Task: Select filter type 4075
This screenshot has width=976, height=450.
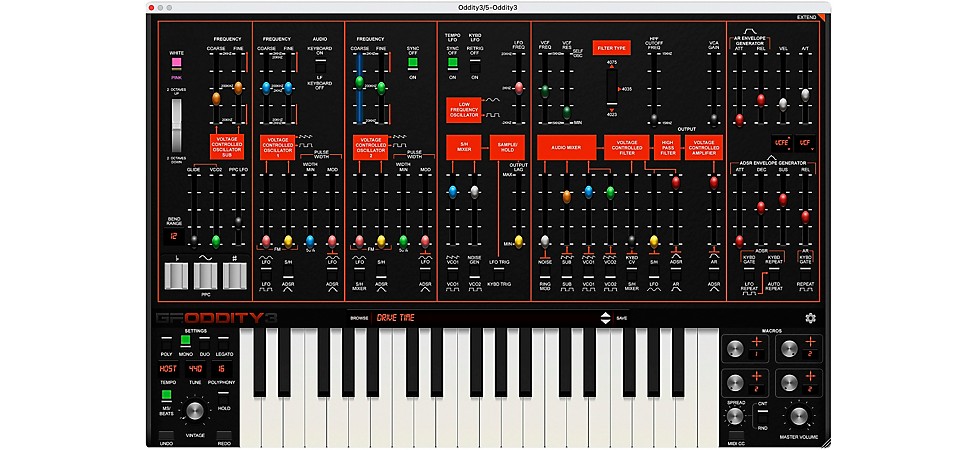Action: (612, 63)
